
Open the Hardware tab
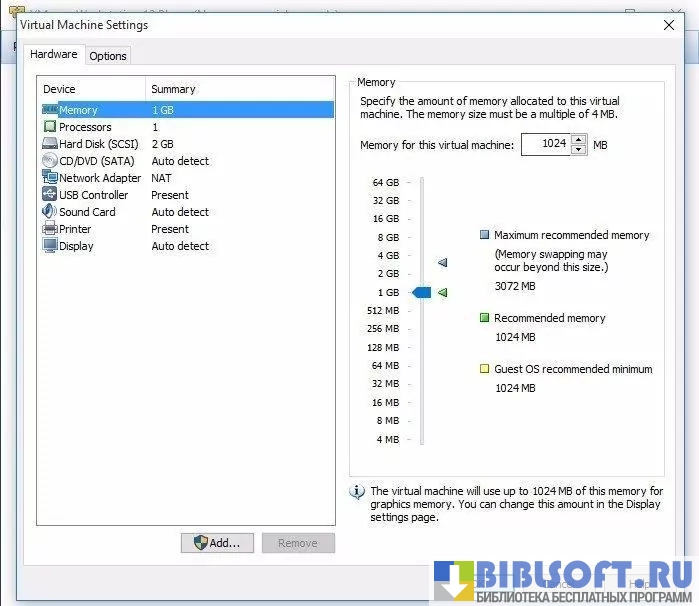tap(53, 55)
